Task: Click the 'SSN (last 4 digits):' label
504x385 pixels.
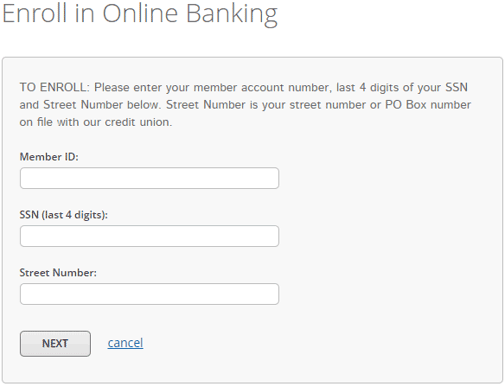Action: [x=64, y=215]
